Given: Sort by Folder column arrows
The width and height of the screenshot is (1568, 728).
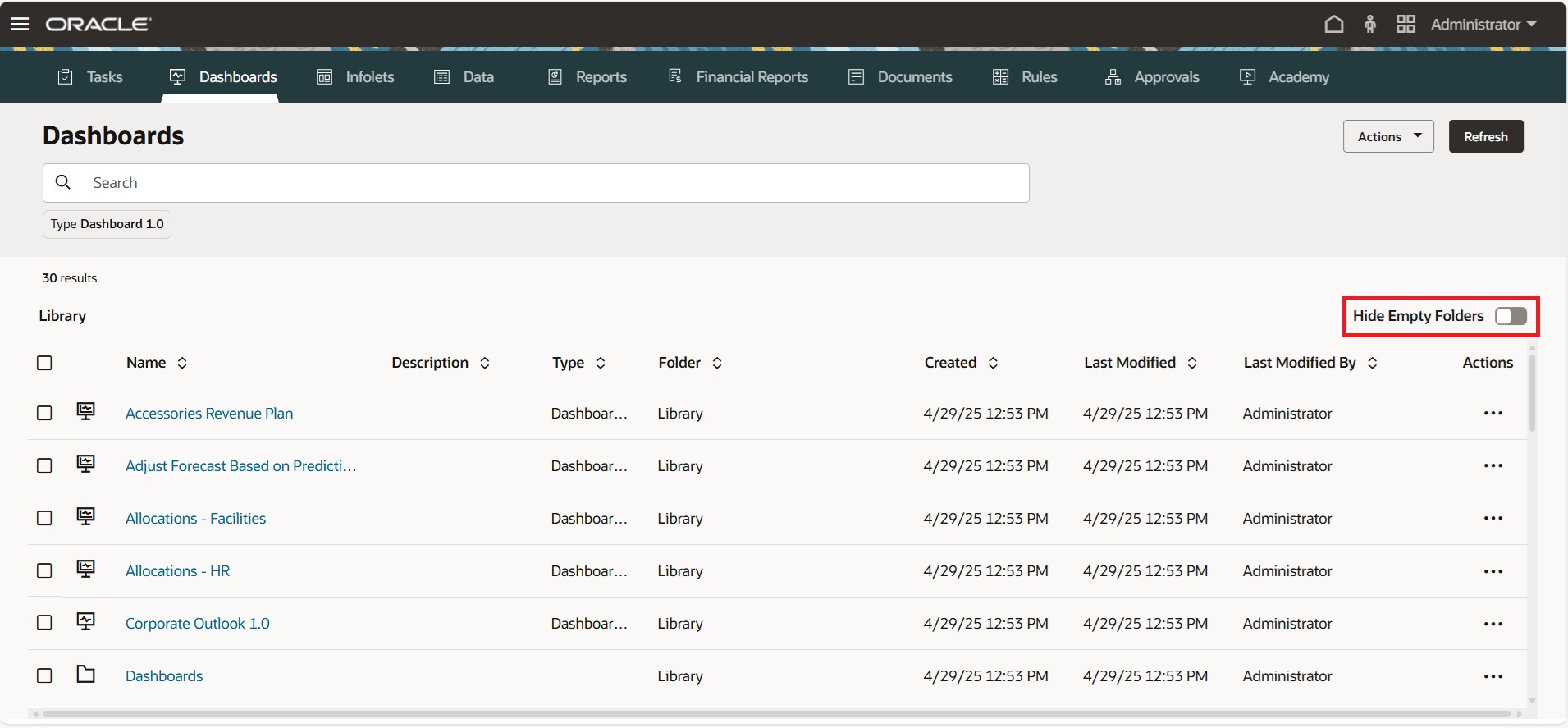Looking at the screenshot, I should pos(717,363).
